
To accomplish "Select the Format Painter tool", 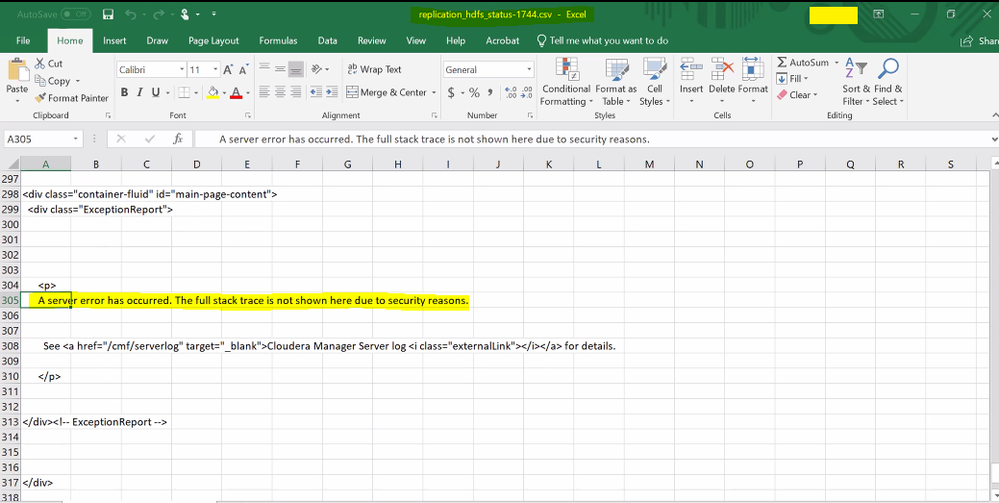I will tap(71, 98).
